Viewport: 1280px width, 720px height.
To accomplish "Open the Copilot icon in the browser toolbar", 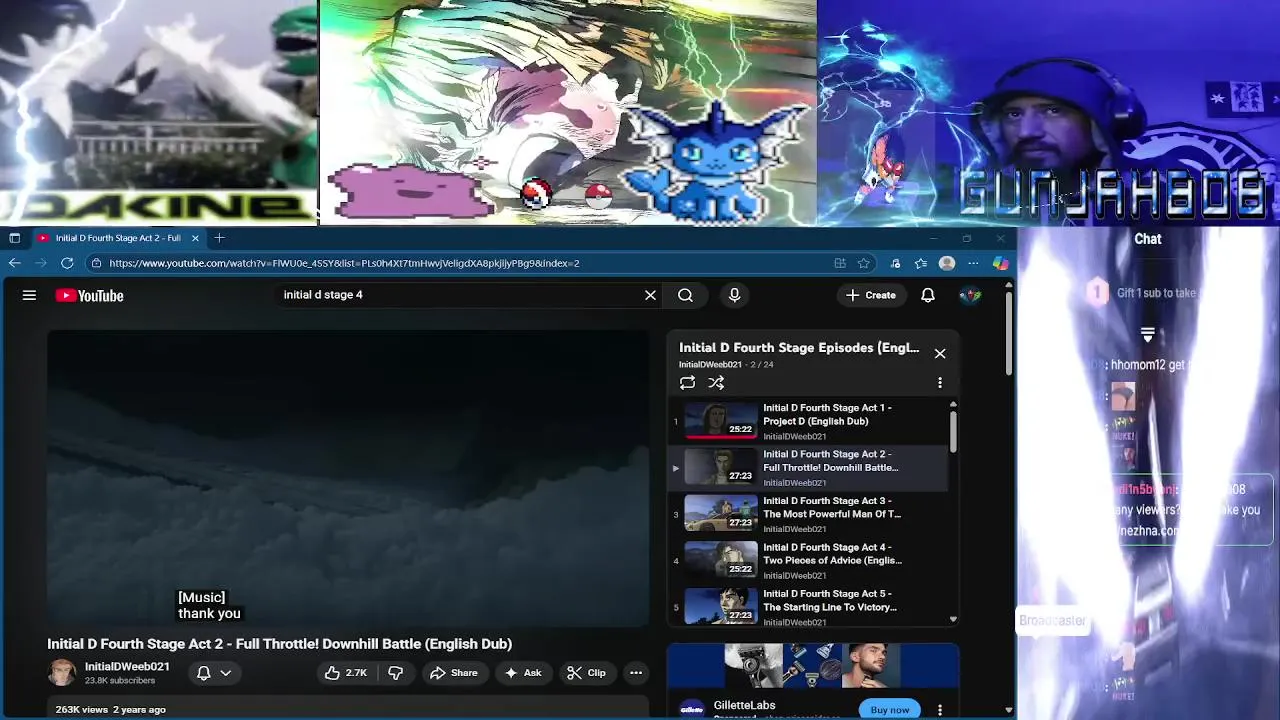I will (x=1000, y=263).
